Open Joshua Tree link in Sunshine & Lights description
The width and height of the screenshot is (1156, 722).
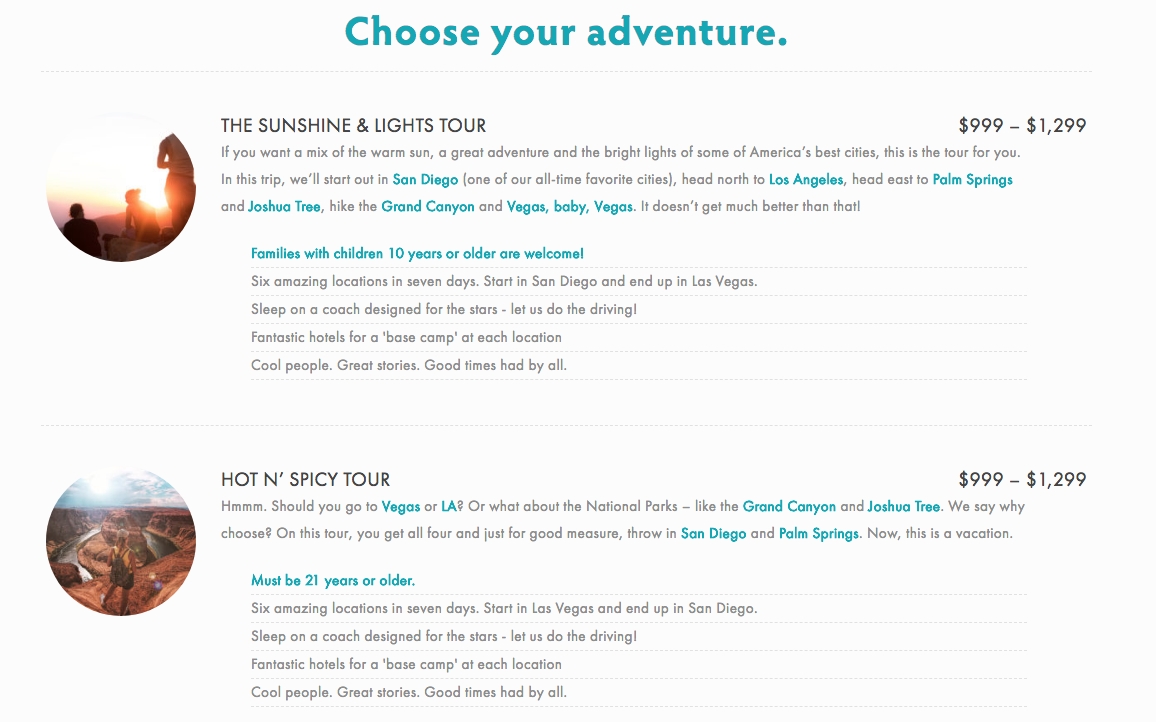(x=284, y=207)
